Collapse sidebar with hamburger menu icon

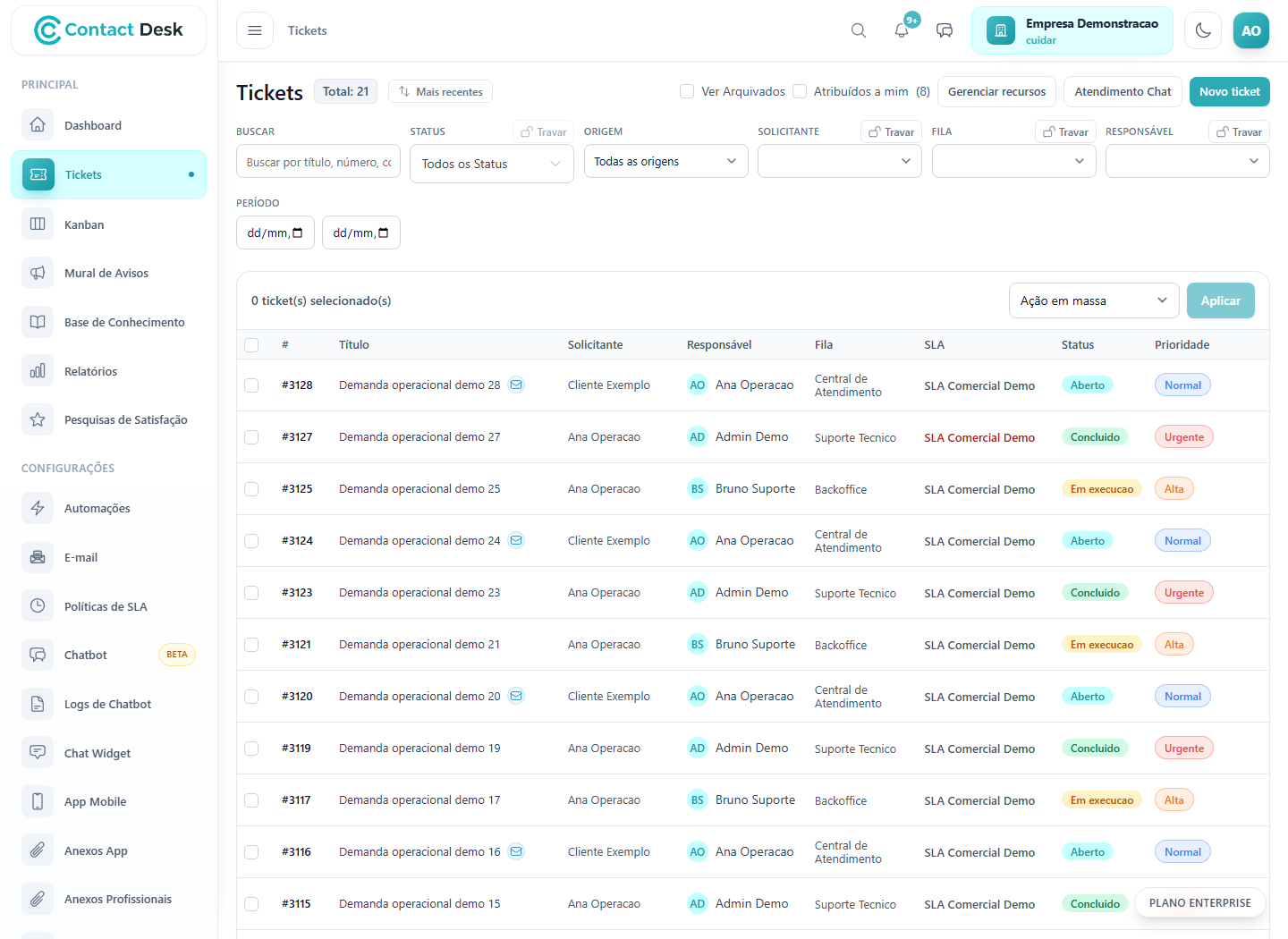255,30
